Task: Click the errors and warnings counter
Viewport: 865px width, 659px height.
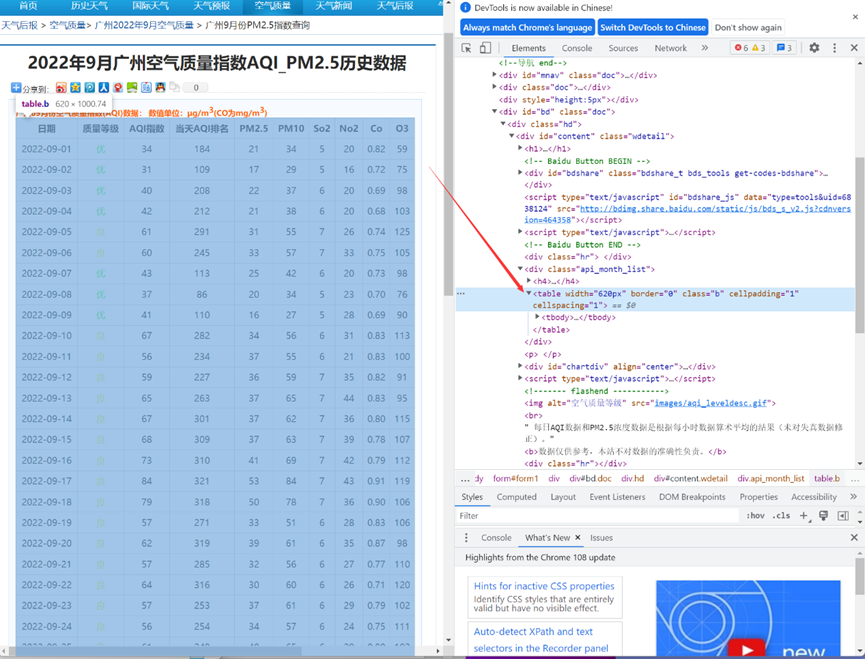Action: pos(750,48)
